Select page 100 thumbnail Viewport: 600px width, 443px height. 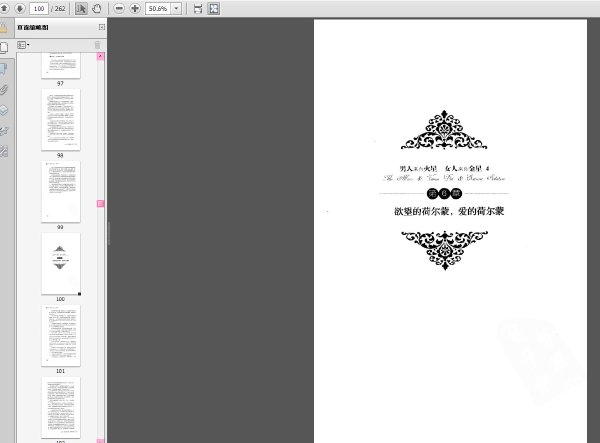pyautogui.click(x=61, y=264)
